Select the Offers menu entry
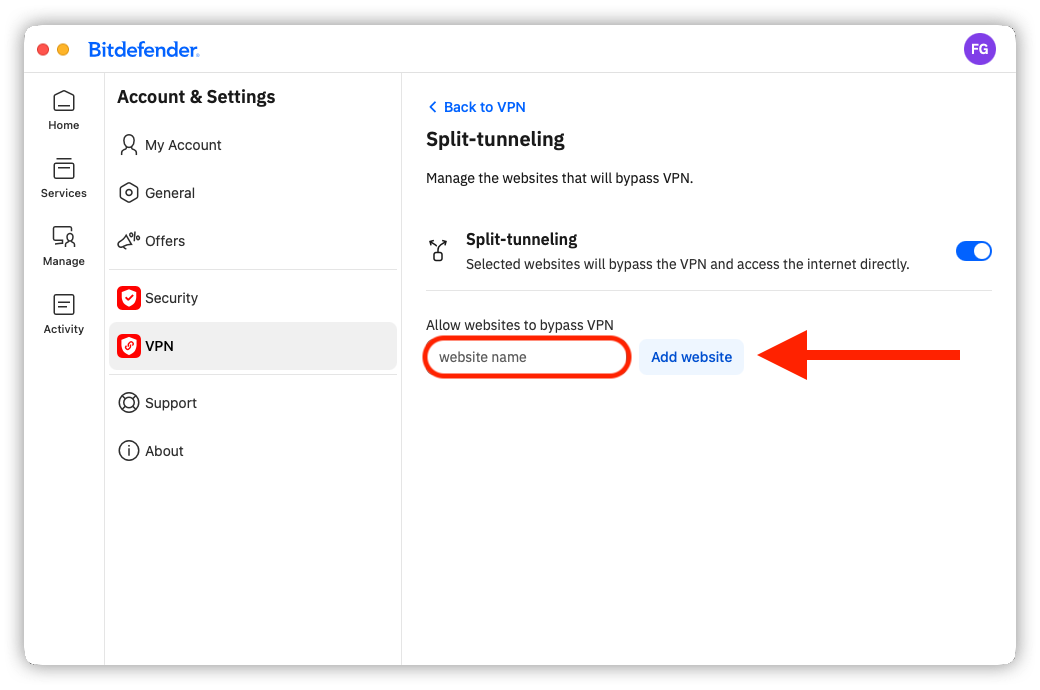Viewport: 1040px width, 690px height. (x=253, y=240)
